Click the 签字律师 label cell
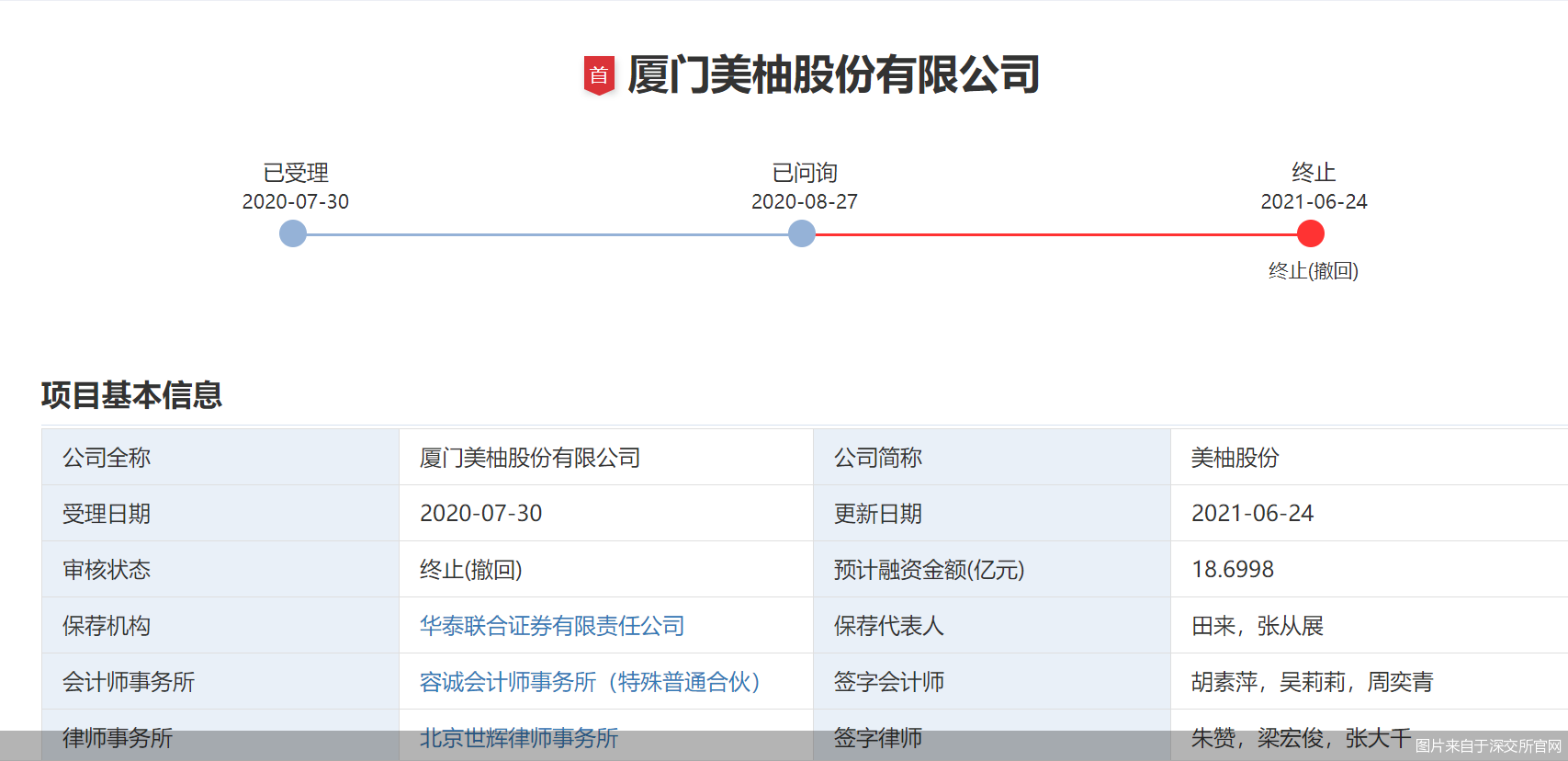This screenshot has width=1568, height=761. [992, 735]
